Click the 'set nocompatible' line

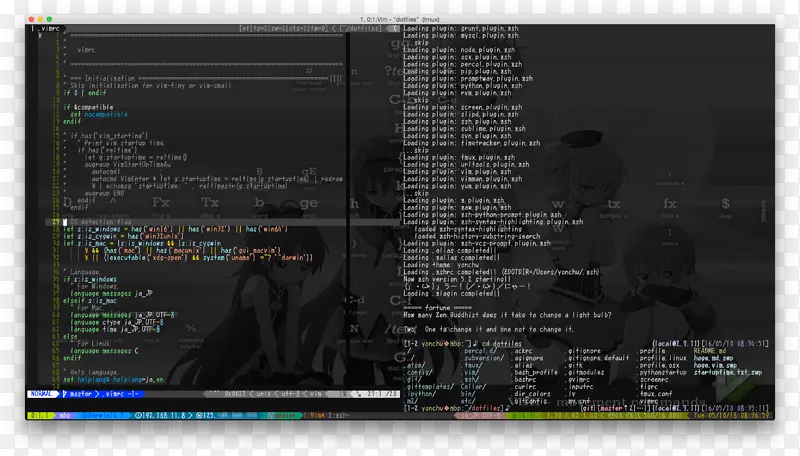99,115
